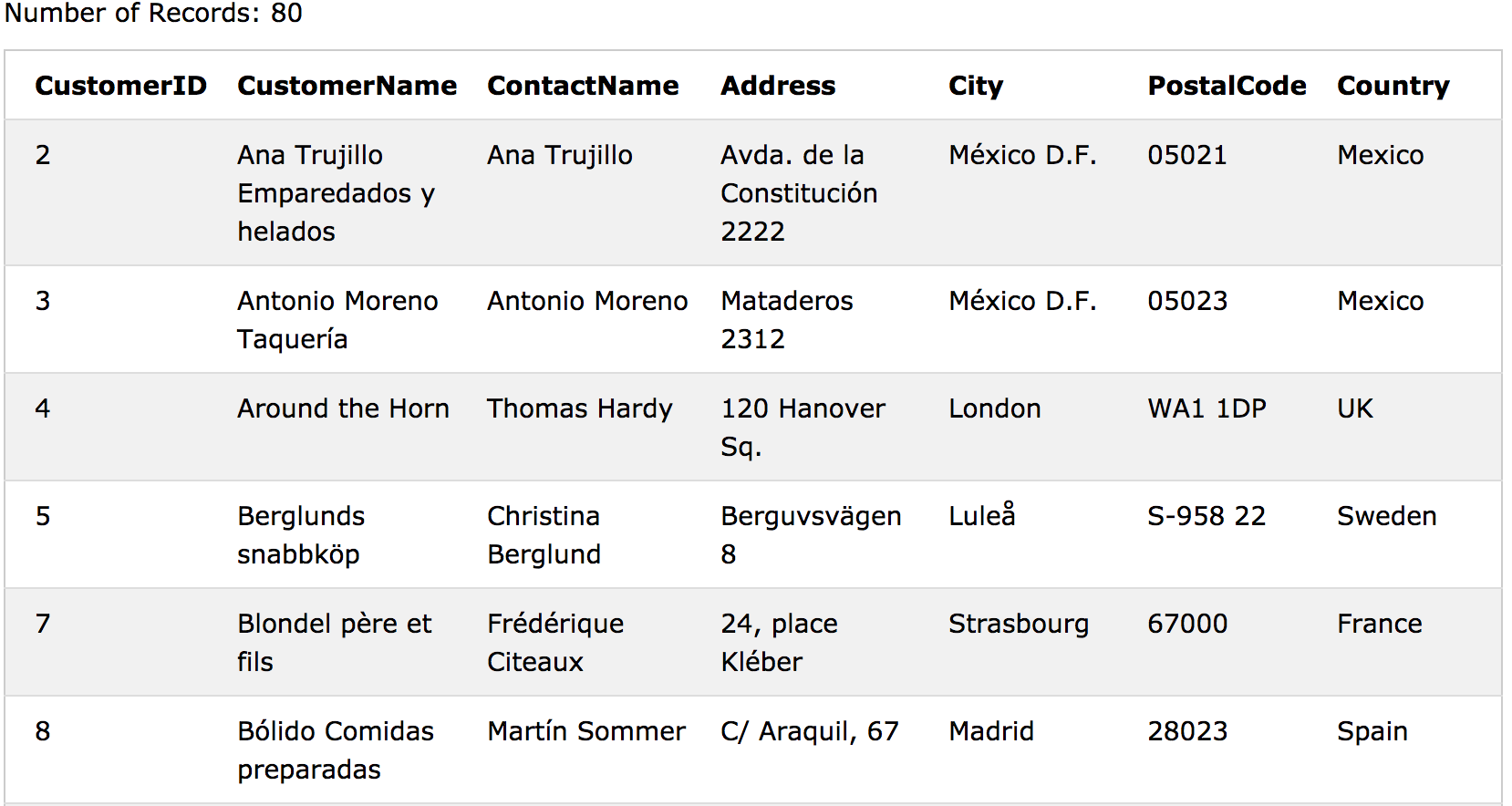Click the Antonio Moreno Taquería cell
Viewport: 1512px width, 806px height.
coord(337,319)
